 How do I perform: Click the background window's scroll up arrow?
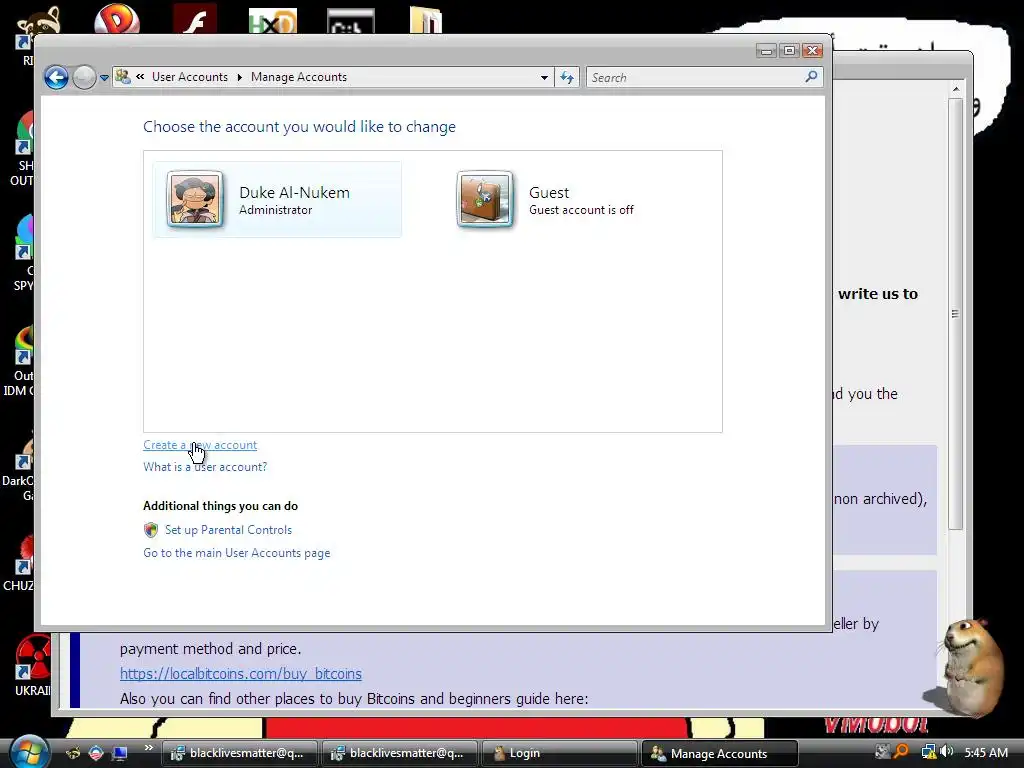pos(955,88)
